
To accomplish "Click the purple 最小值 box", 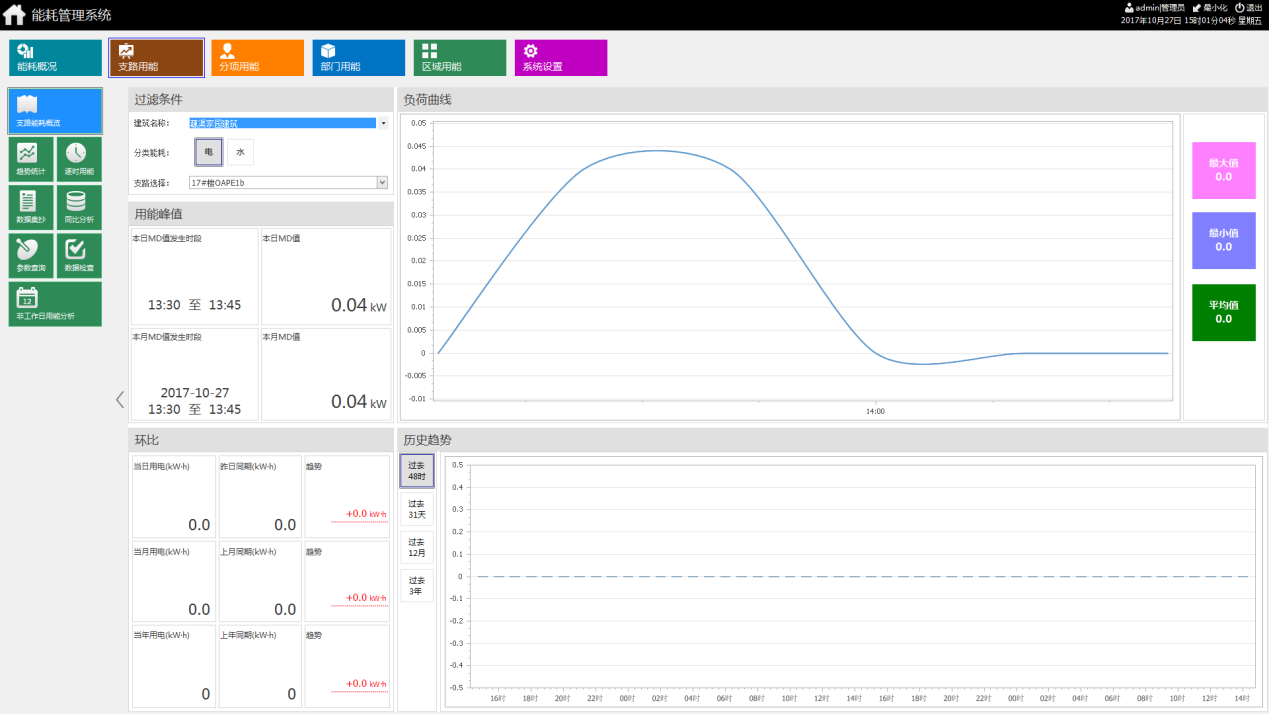I will pos(1223,240).
